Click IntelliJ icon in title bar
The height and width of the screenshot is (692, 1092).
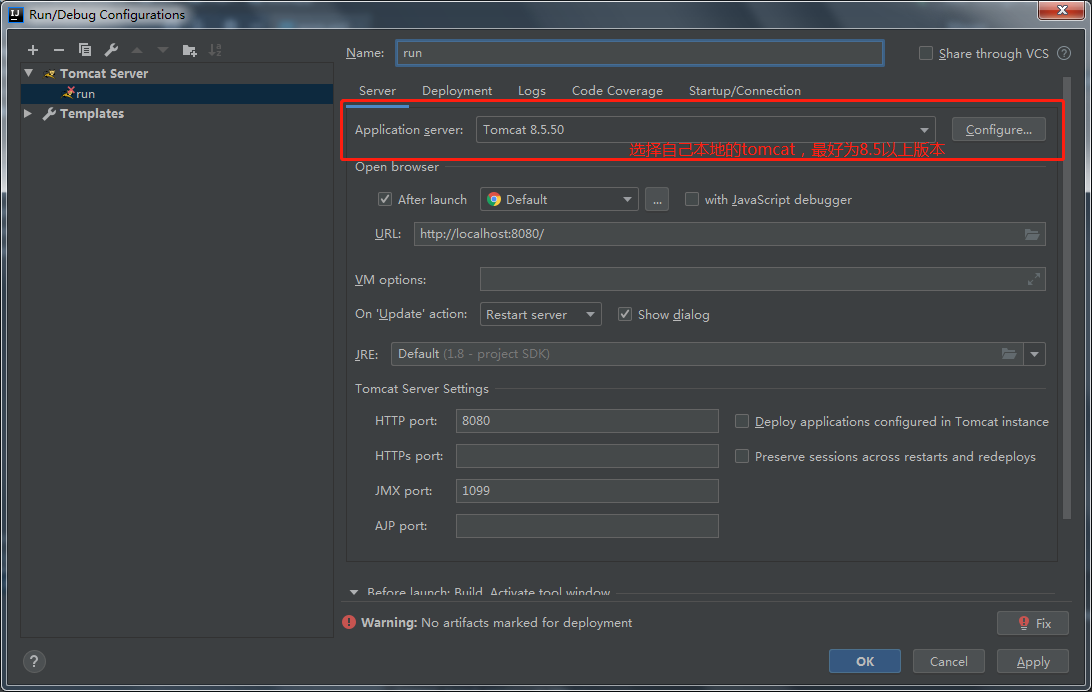(15, 14)
